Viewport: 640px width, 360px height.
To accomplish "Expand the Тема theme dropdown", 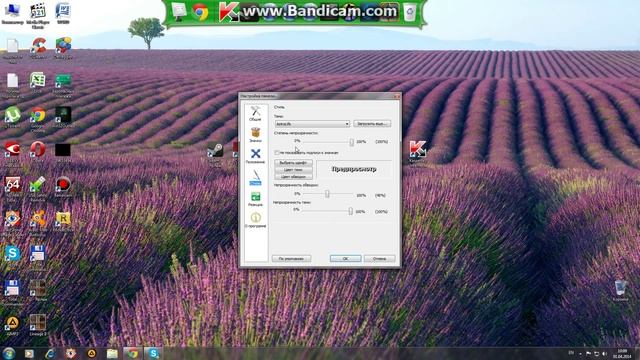I will [x=312, y=124].
